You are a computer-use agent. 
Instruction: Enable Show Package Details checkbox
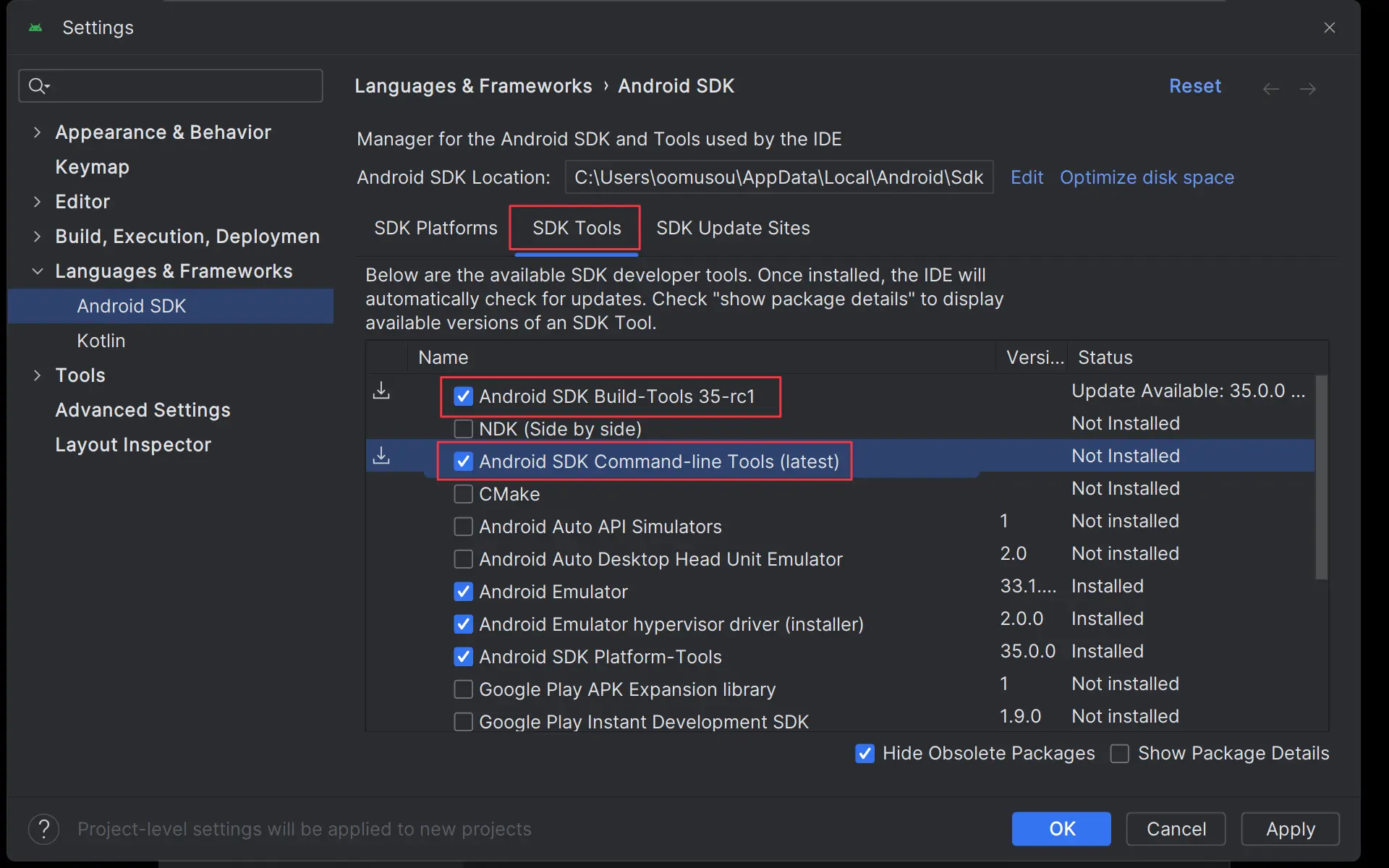1121,754
